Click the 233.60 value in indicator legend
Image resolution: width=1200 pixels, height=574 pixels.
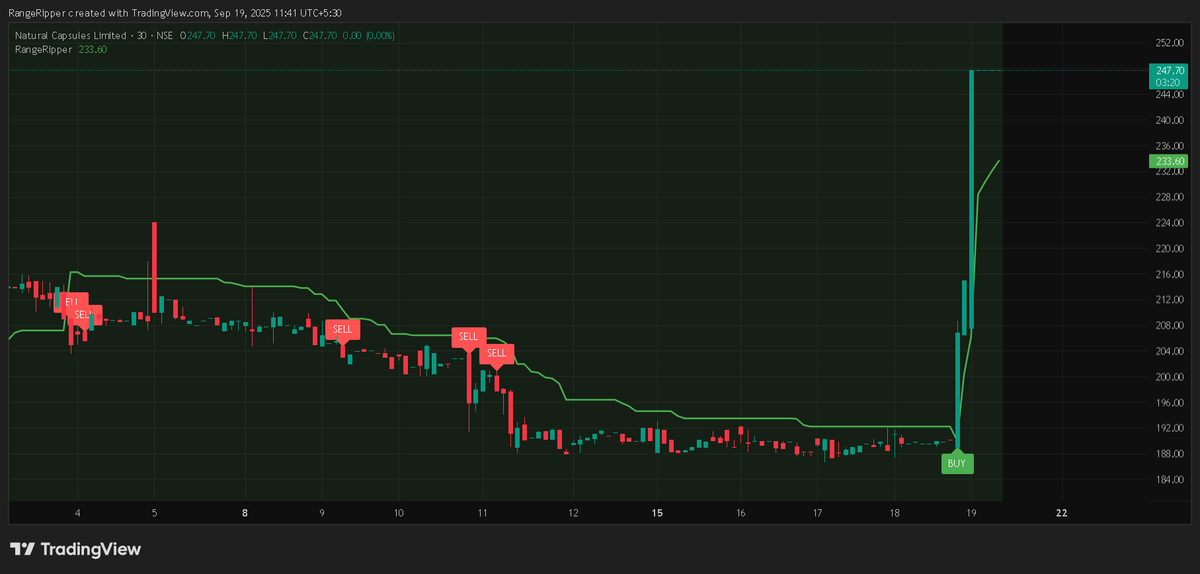(x=93, y=48)
